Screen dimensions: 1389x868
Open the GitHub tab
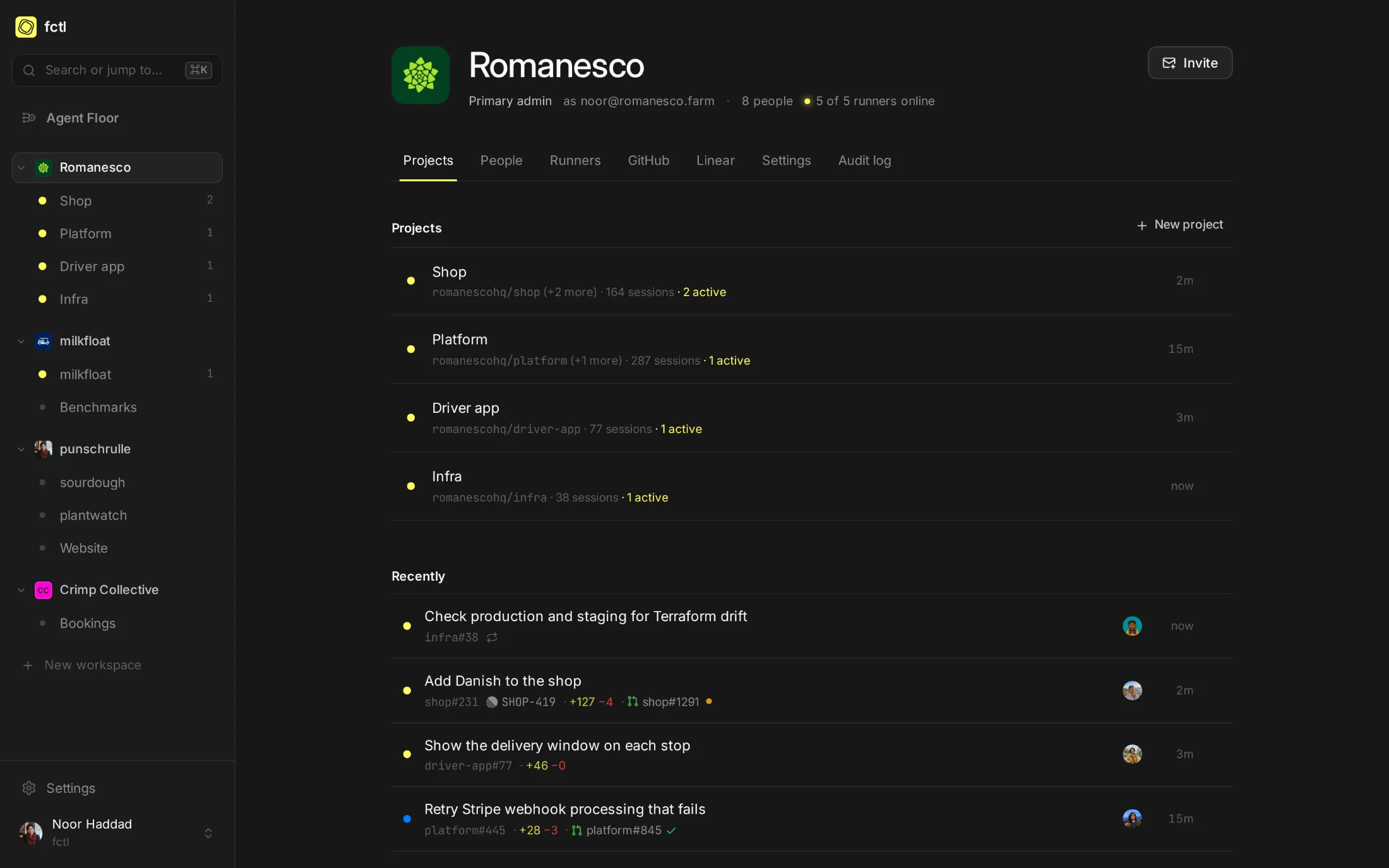[648, 161]
